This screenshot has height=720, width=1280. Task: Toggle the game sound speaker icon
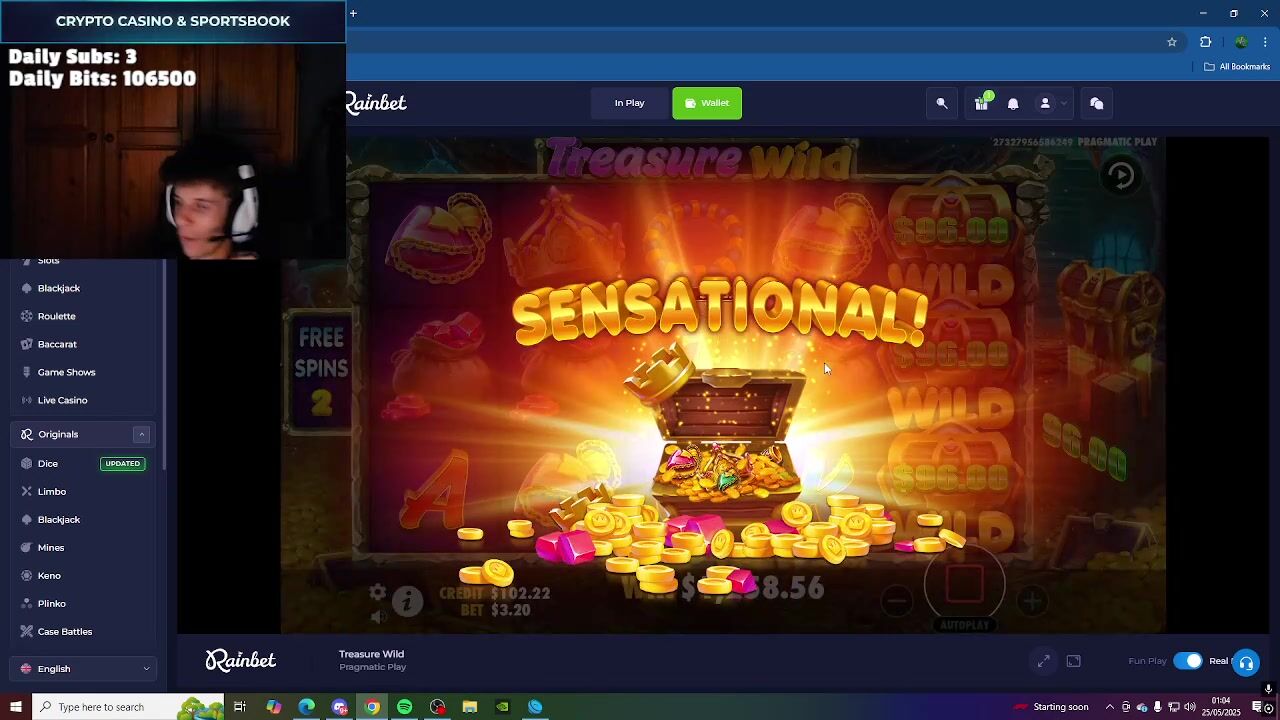(377, 616)
